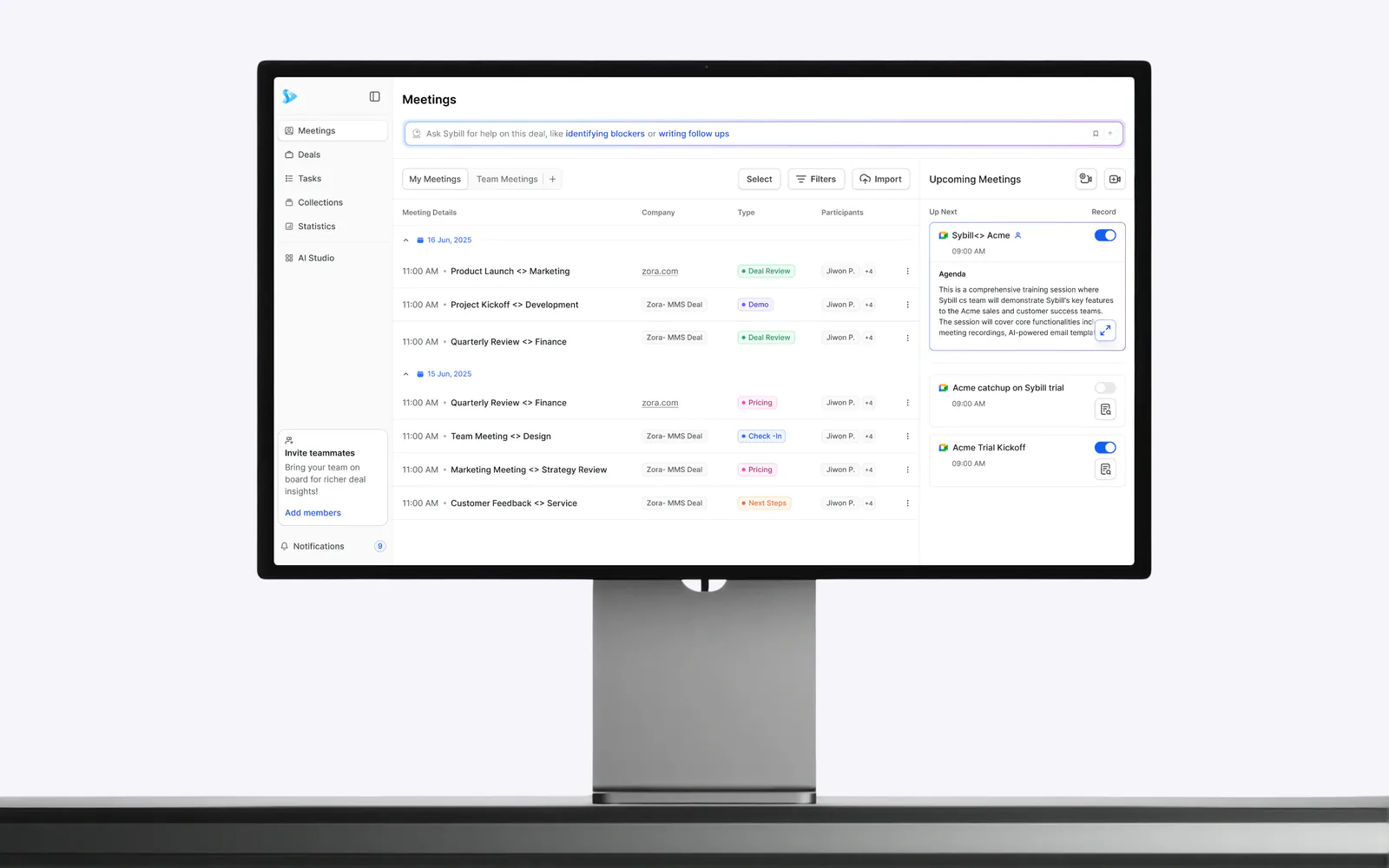Collapse the 15 Jun, 2025 group
This screenshot has height=868, width=1389.
(405, 374)
